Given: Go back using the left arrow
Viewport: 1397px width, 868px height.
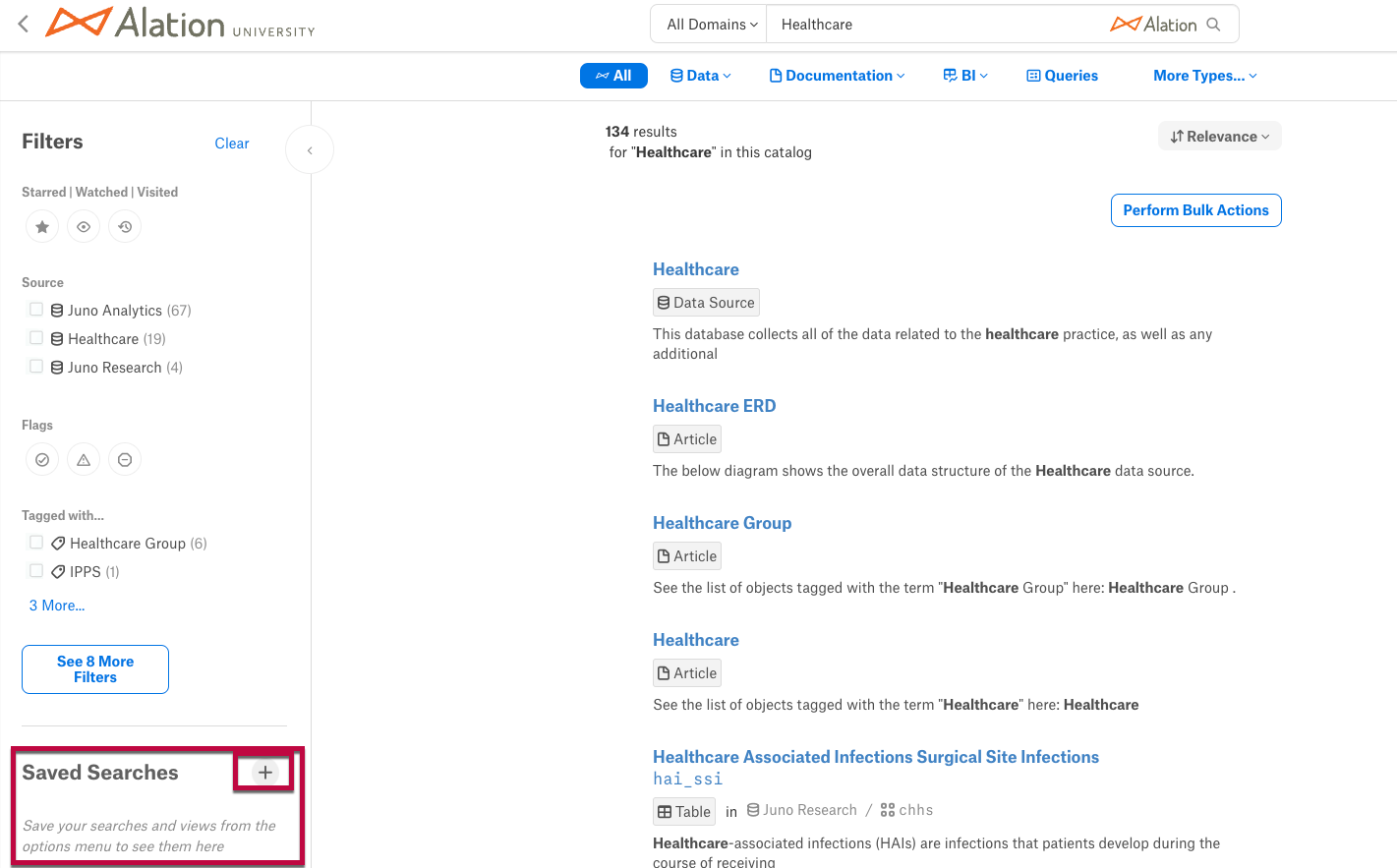Looking at the screenshot, I should 24,24.
